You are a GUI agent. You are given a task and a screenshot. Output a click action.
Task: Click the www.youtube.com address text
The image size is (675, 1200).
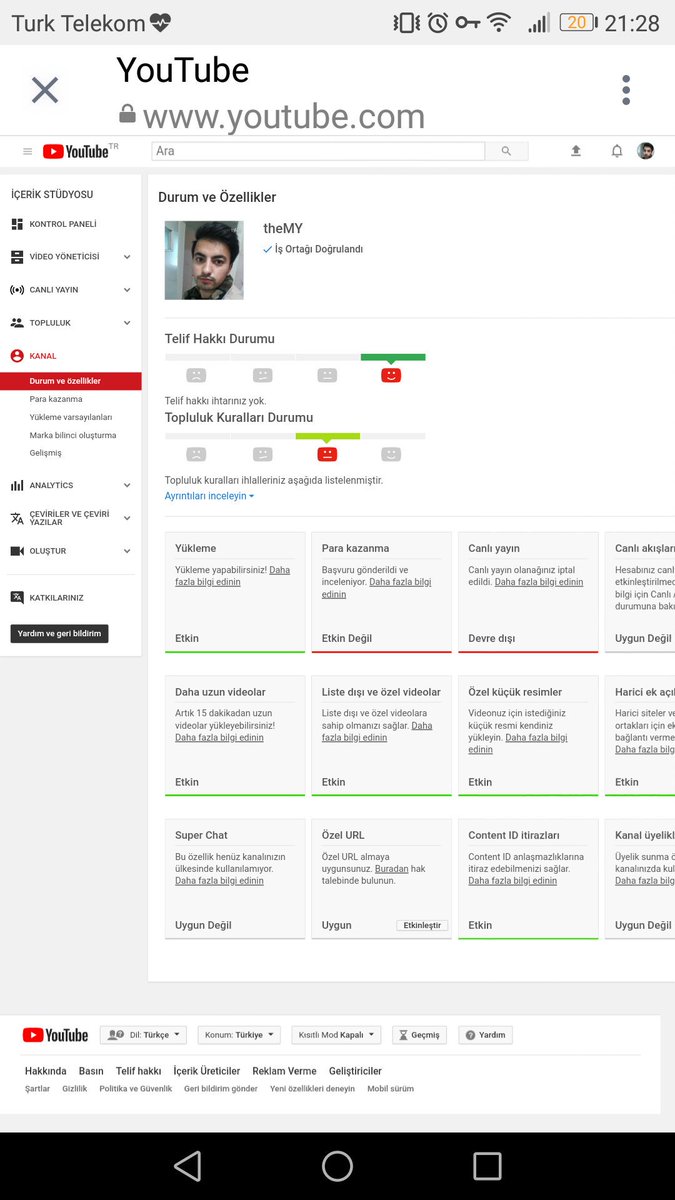click(284, 117)
